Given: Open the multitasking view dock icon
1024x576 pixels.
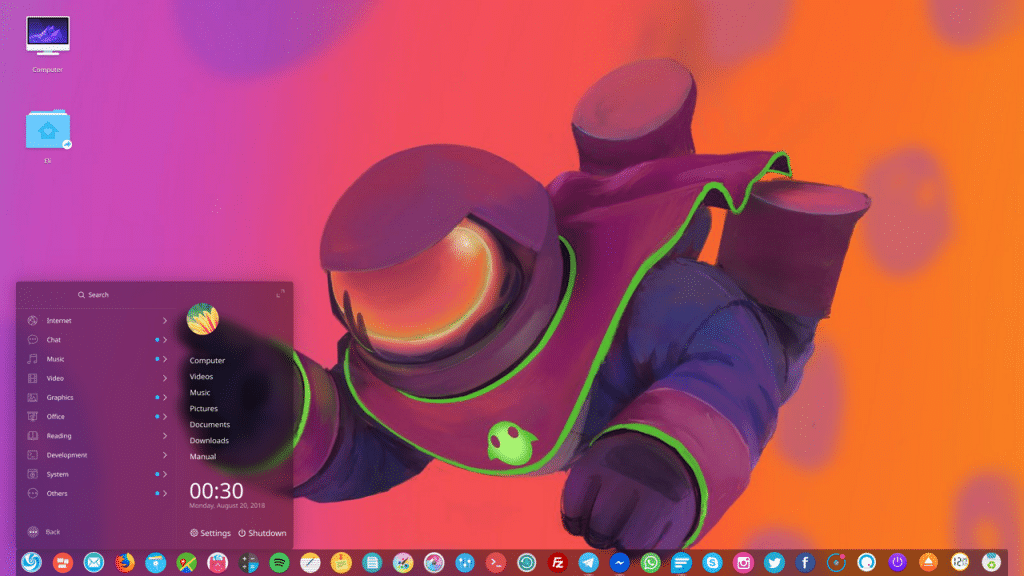Looking at the screenshot, I should tap(63, 562).
